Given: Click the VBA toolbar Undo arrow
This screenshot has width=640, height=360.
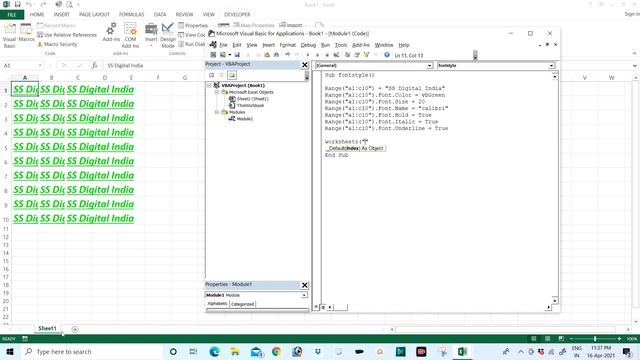Looking at the screenshot, I should (x=287, y=55).
